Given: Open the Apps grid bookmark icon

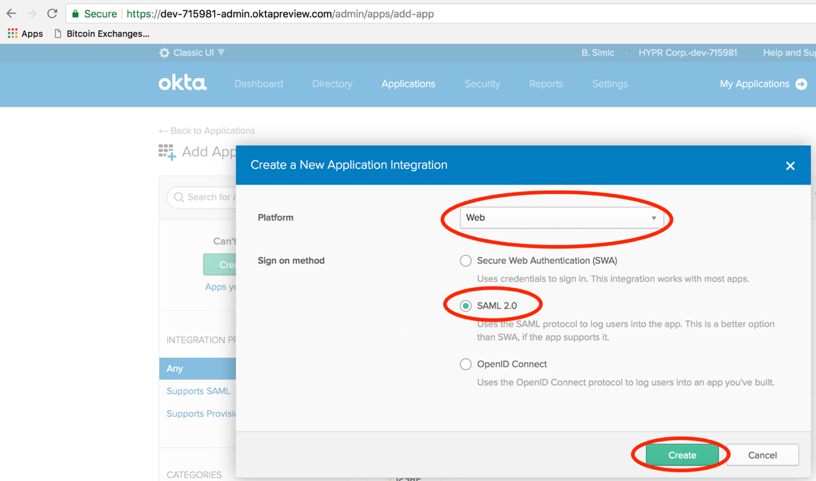Looking at the screenshot, I should [x=12, y=33].
